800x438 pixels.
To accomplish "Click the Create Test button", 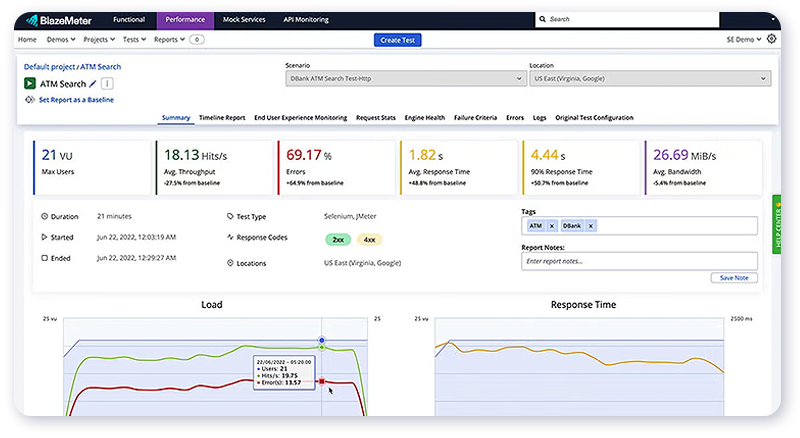I will point(398,39).
